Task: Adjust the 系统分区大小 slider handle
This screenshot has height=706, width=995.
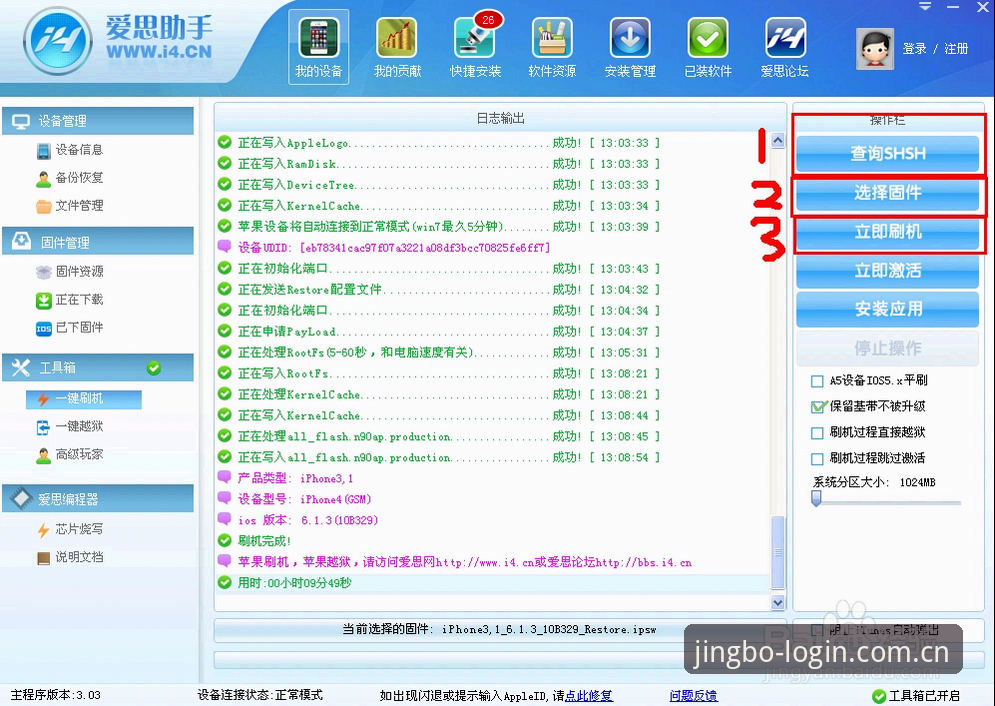Action: pyautogui.click(x=817, y=498)
